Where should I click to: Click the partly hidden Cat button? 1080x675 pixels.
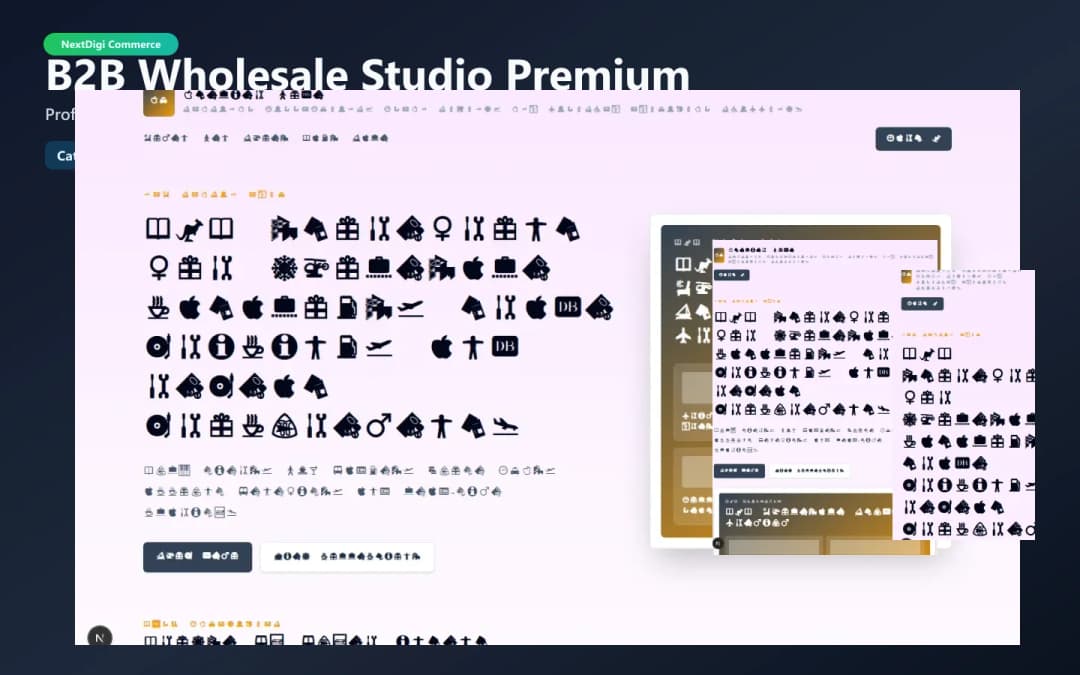(61, 156)
